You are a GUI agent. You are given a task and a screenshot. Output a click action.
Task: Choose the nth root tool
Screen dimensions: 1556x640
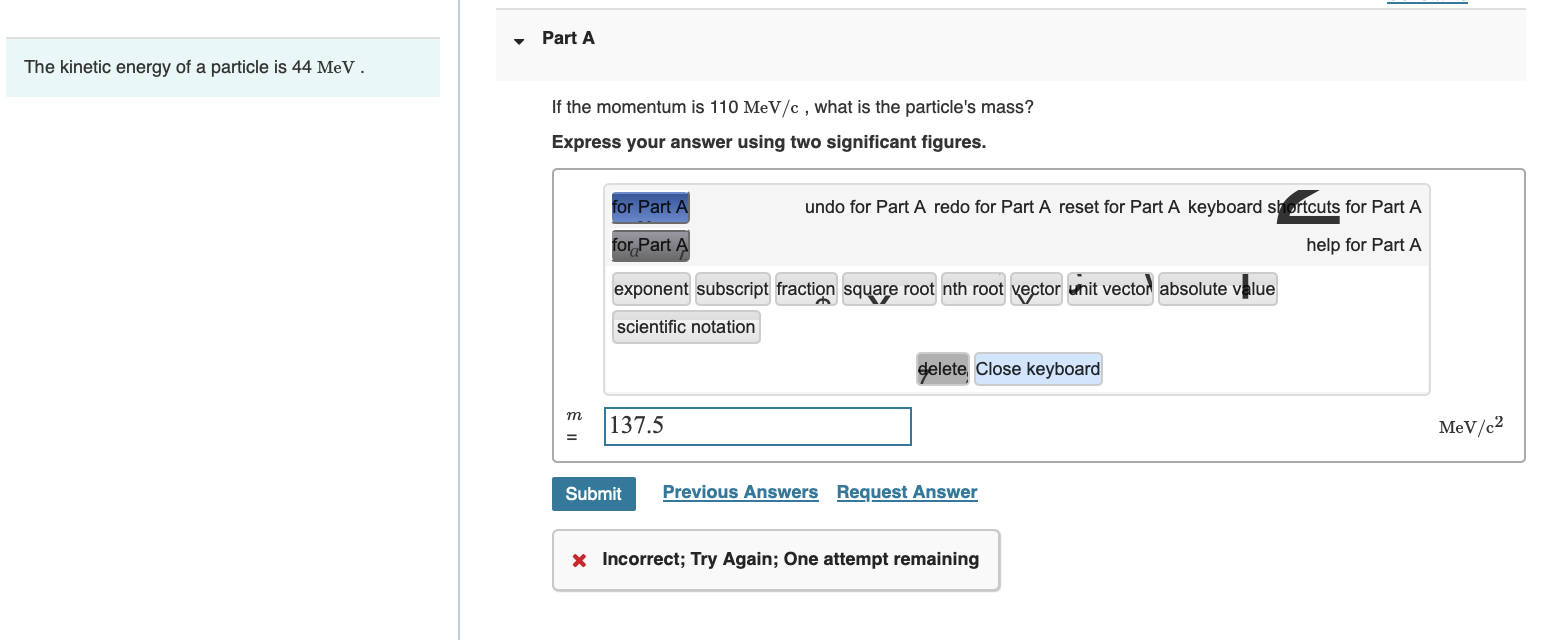pos(972,289)
